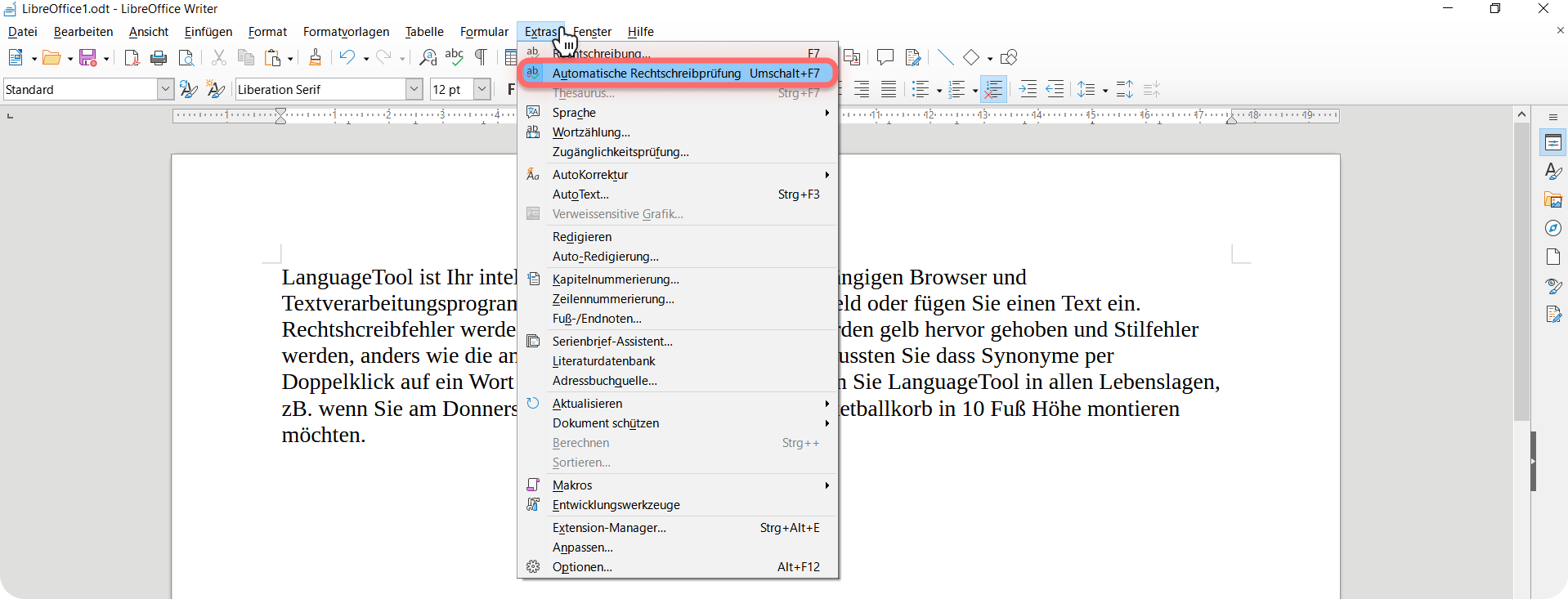The height and width of the screenshot is (599, 1568).
Task: Choose Automatische Rechtschreibprüfung from Extras menu
Action: [679, 74]
